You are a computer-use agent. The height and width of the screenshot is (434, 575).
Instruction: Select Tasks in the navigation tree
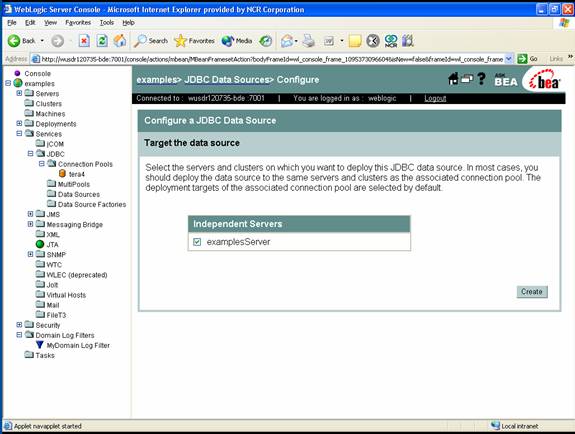[45, 355]
